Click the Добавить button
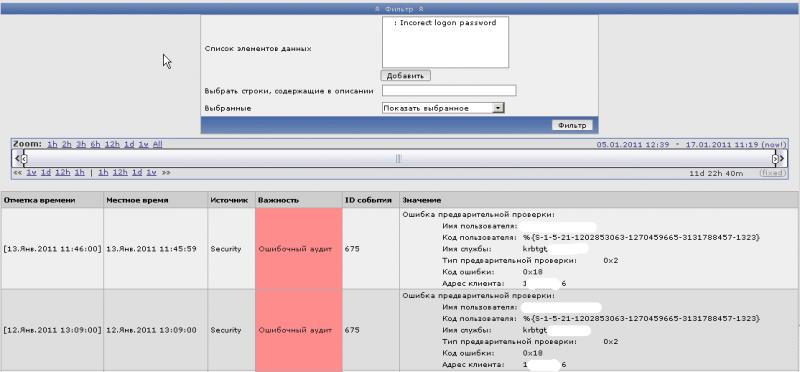Screen dimensions: 800x372 click(x=406, y=76)
